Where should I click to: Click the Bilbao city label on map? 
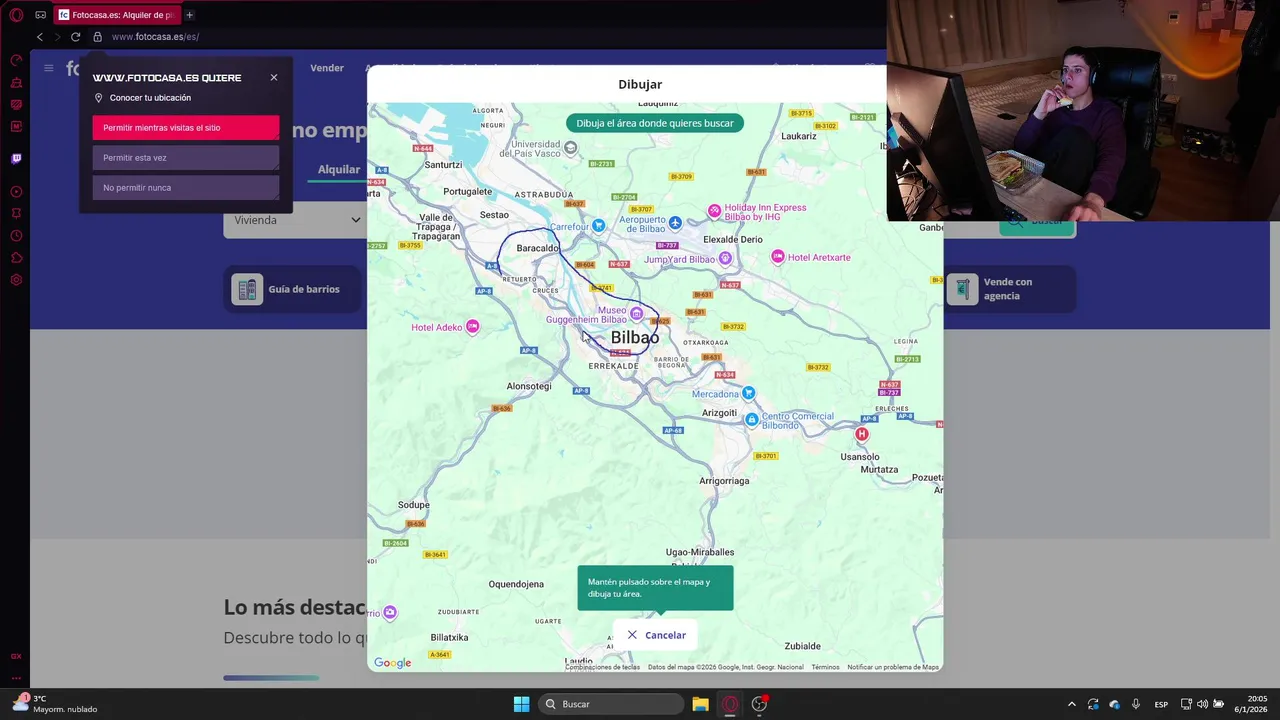pos(635,338)
